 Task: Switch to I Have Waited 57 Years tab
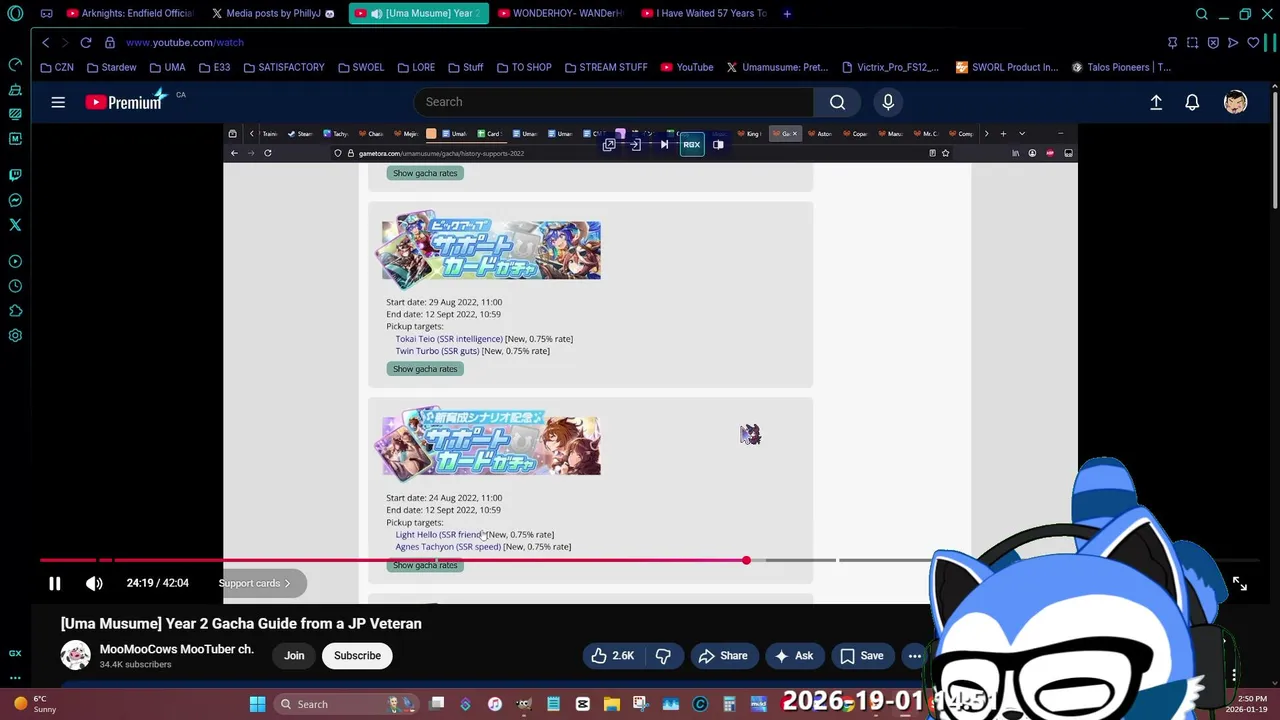coord(705,14)
